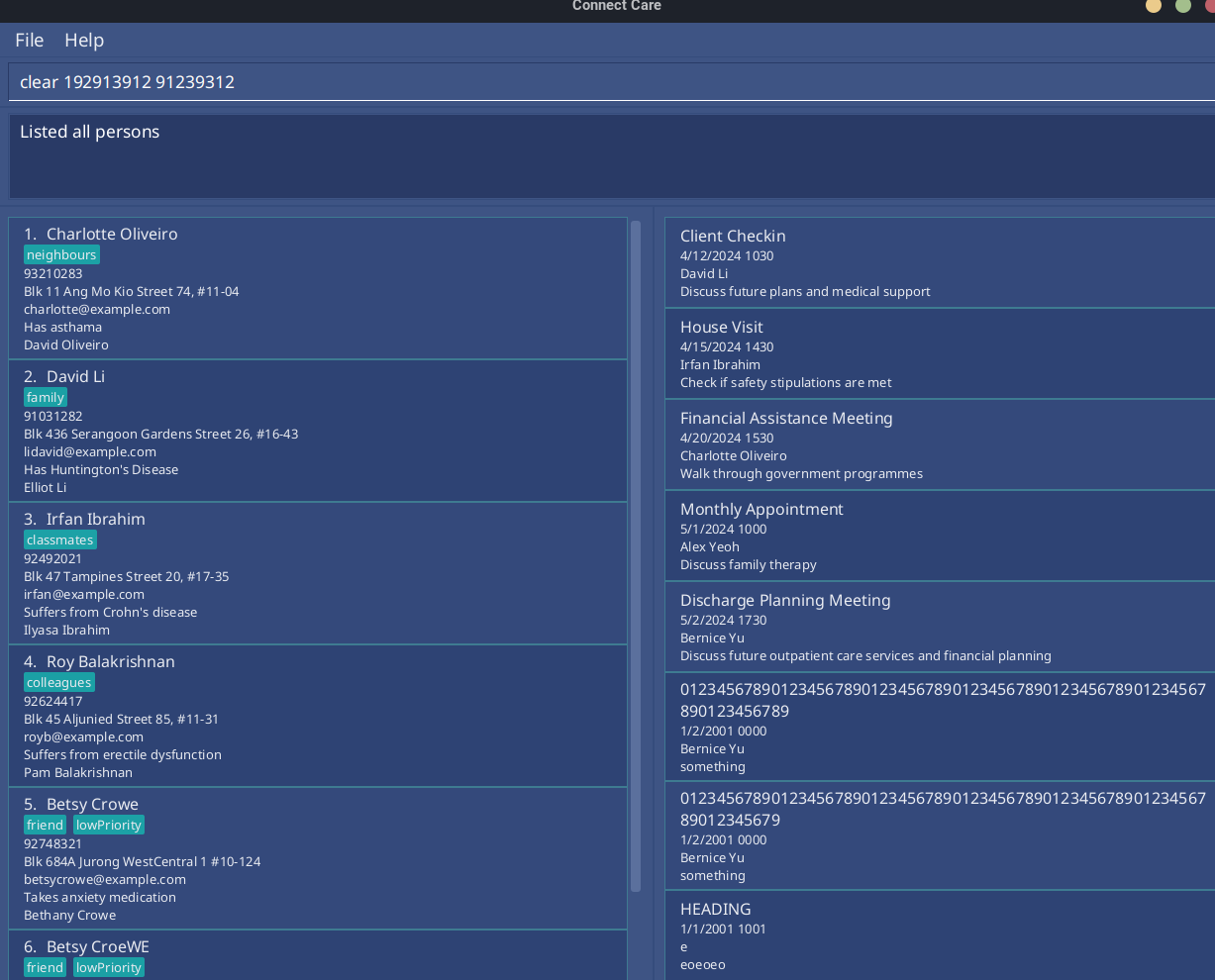1215x980 pixels.
Task: Click phone number 91031282
Action: (x=53, y=416)
